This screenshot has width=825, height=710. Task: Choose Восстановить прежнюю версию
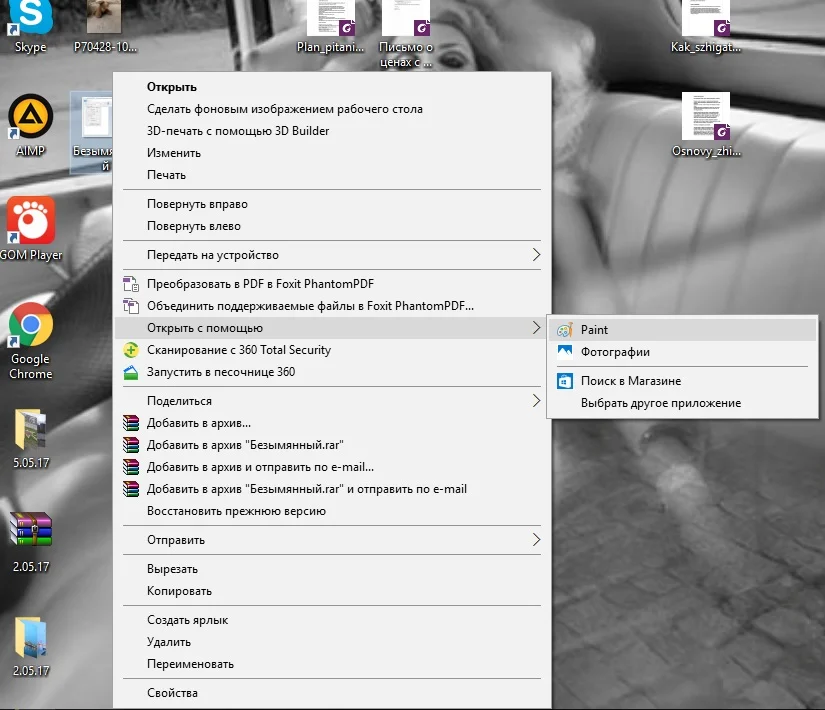pyautogui.click(x=332, y=512)
